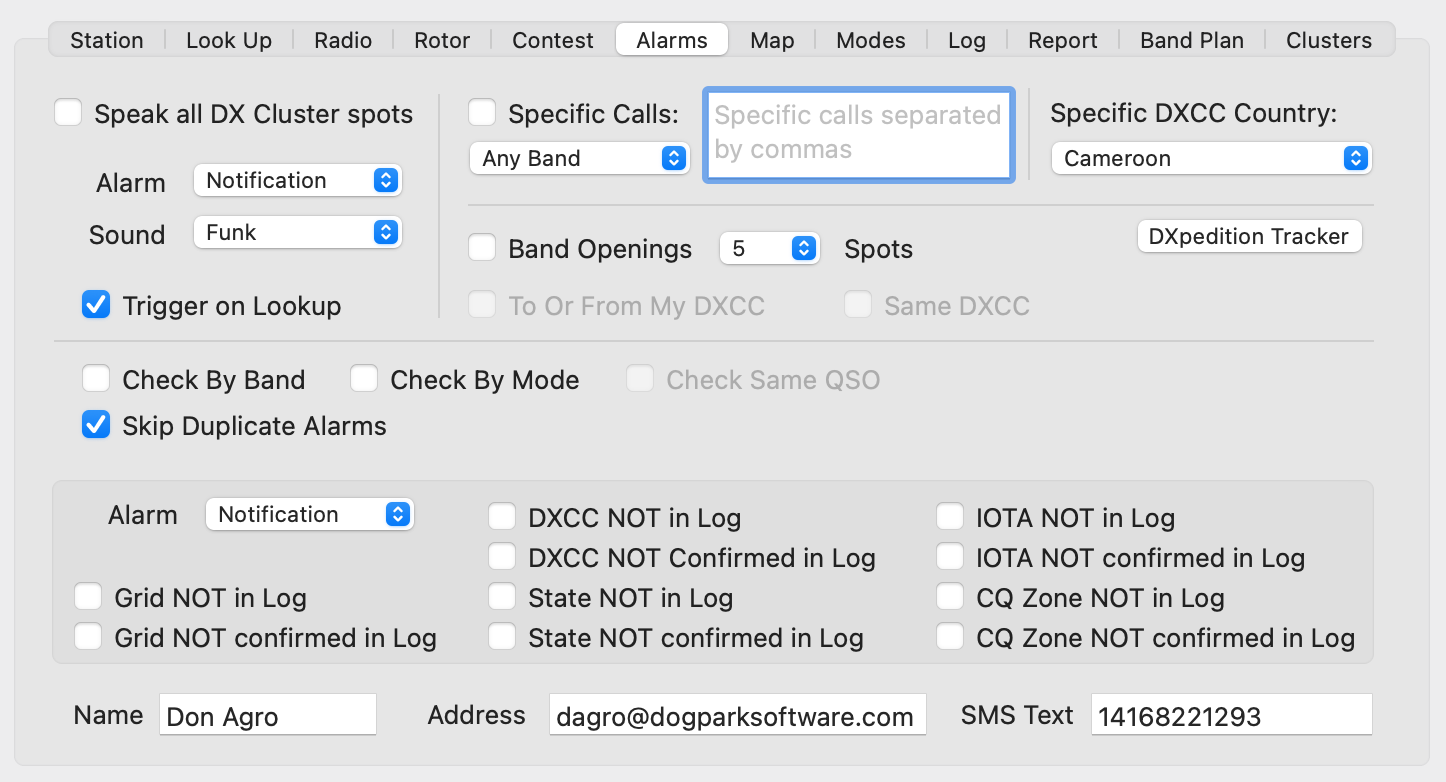Click the DXpedition Tracker button

tap(1249, 237)
